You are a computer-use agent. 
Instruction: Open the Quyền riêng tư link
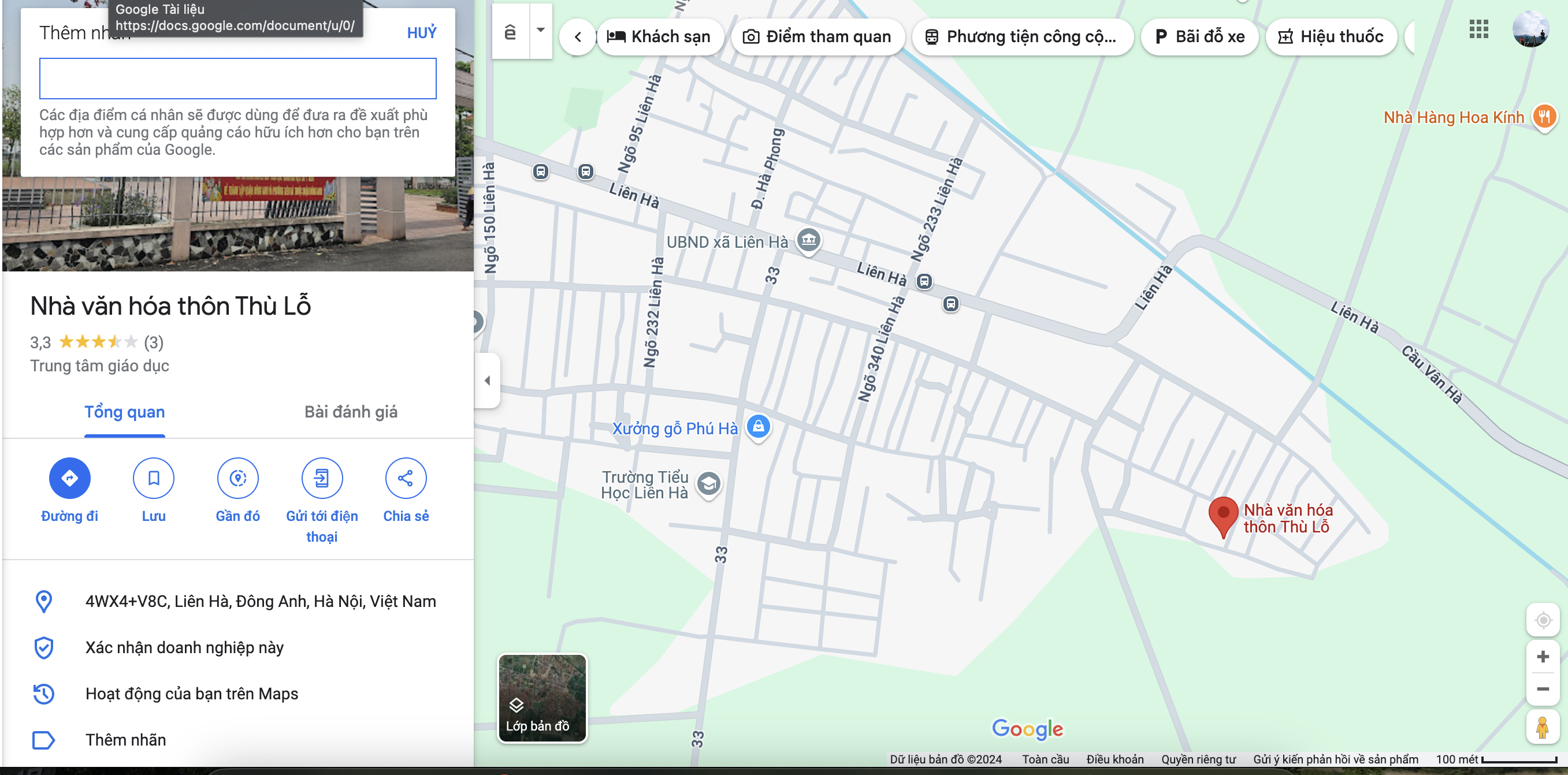[1198, 759]
